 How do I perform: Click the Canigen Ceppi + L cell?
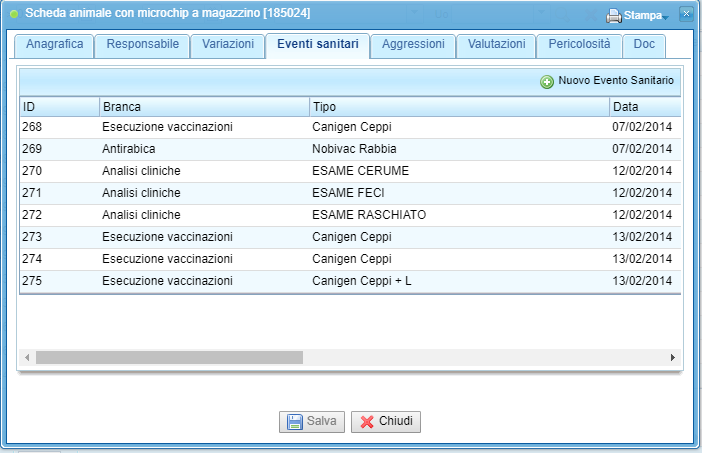tap(362, 281)
